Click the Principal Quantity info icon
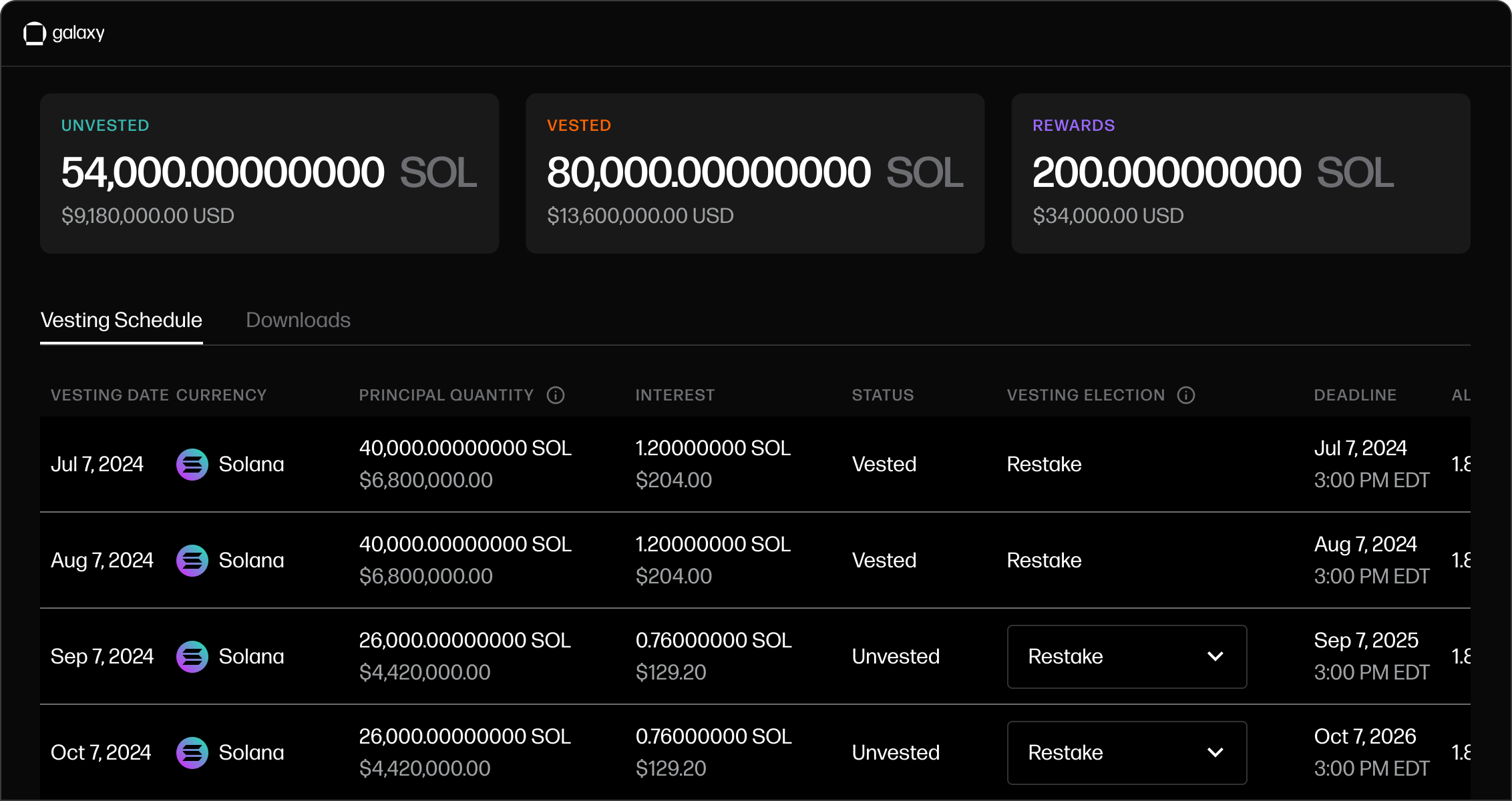 point(556,395)
